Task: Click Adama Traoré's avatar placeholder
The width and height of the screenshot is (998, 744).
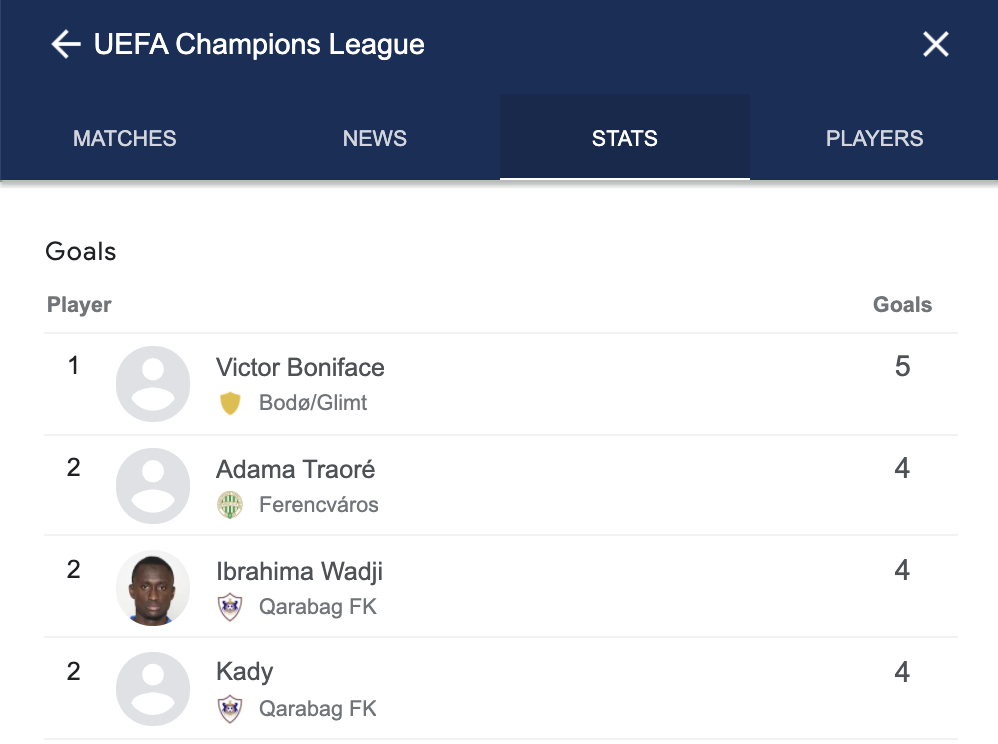Action: 153,486
